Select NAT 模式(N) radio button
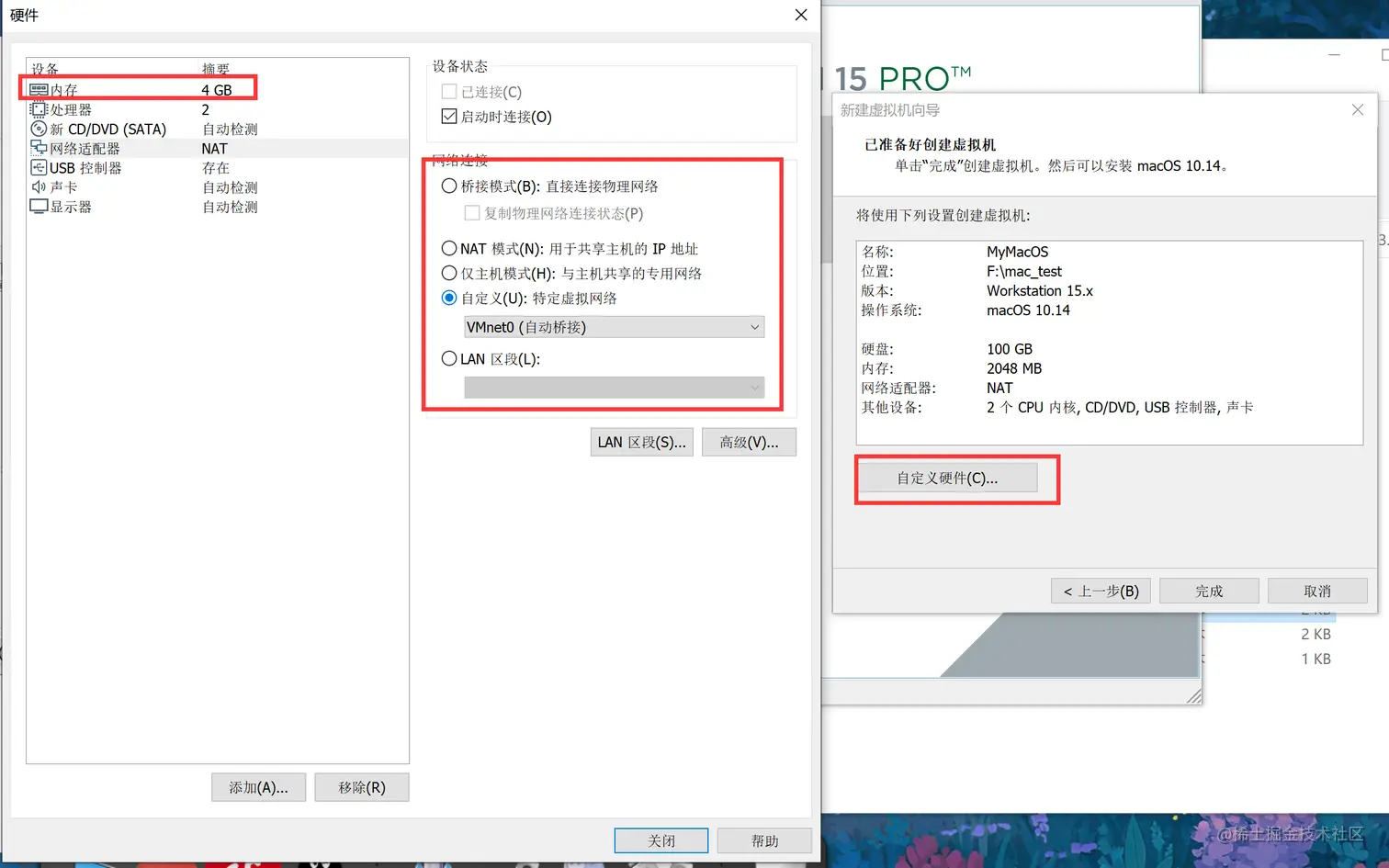This screenshot has width=1389, height=868. (449, 248)
